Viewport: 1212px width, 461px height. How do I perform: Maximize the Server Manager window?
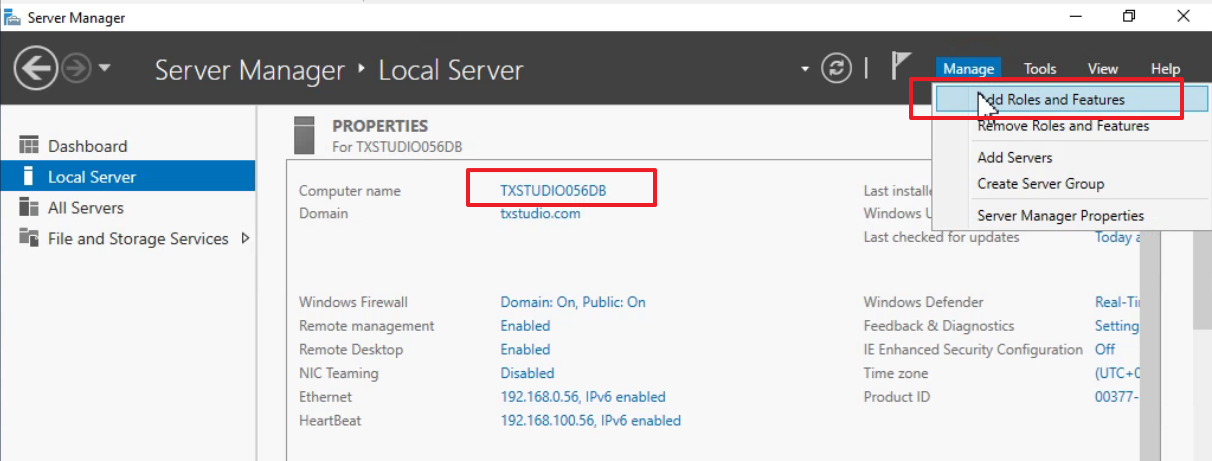1129,16
